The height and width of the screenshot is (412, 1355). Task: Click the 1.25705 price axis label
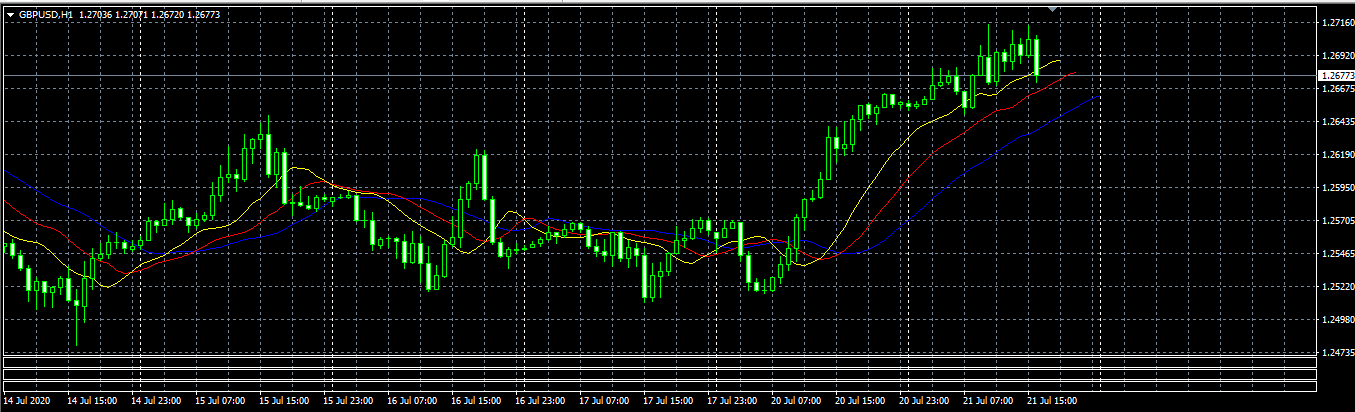click(1337, 220)
